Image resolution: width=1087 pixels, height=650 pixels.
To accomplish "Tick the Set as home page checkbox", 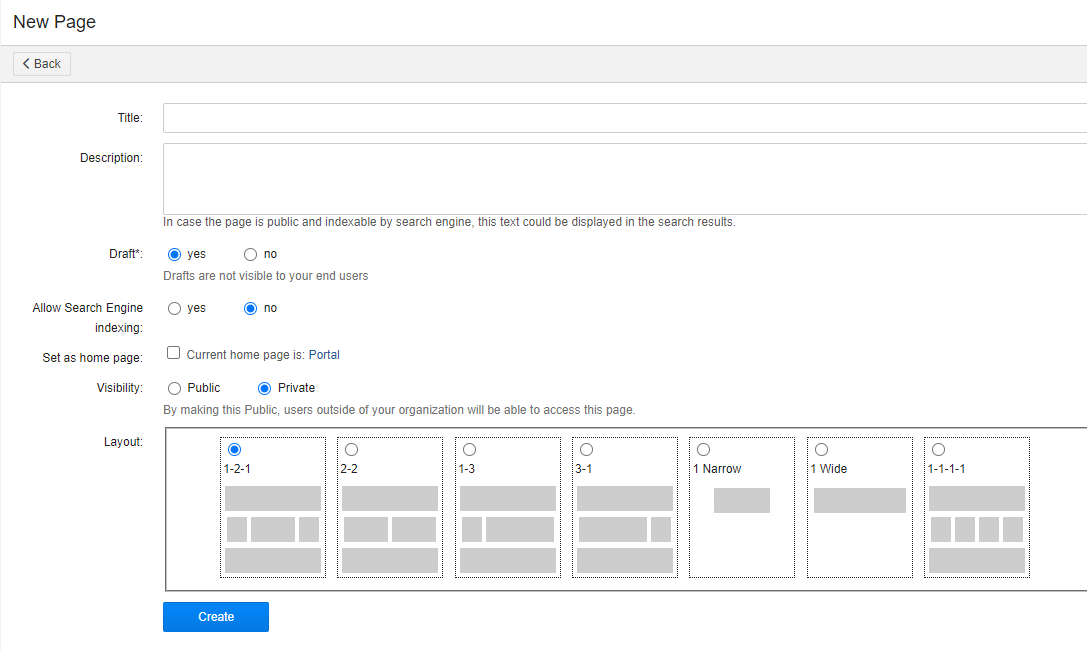I will 173,353.
